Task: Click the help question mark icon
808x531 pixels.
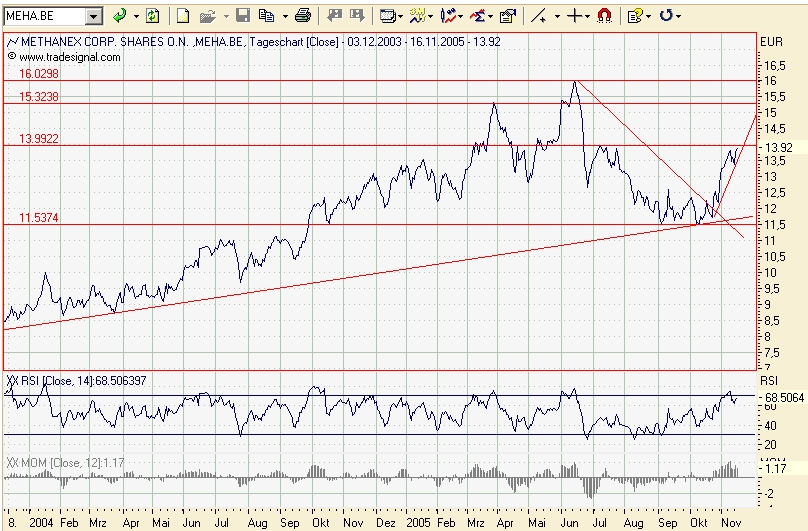Action: 635,16
